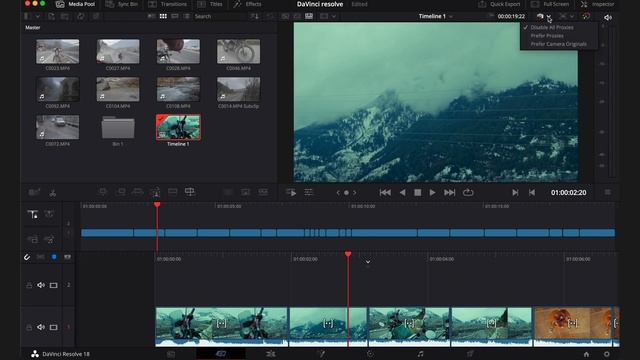640x360 pixels.
Task: Toggle the viewer audio mute speaker
Action: (x=608, y=17)
